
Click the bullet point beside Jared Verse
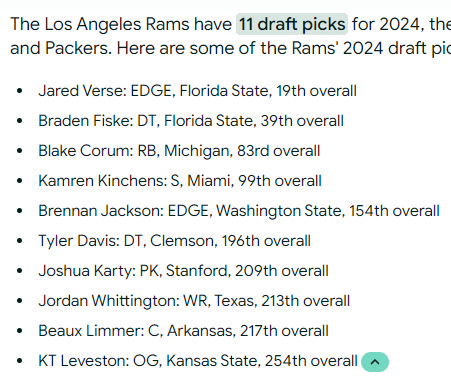(20, 91)
